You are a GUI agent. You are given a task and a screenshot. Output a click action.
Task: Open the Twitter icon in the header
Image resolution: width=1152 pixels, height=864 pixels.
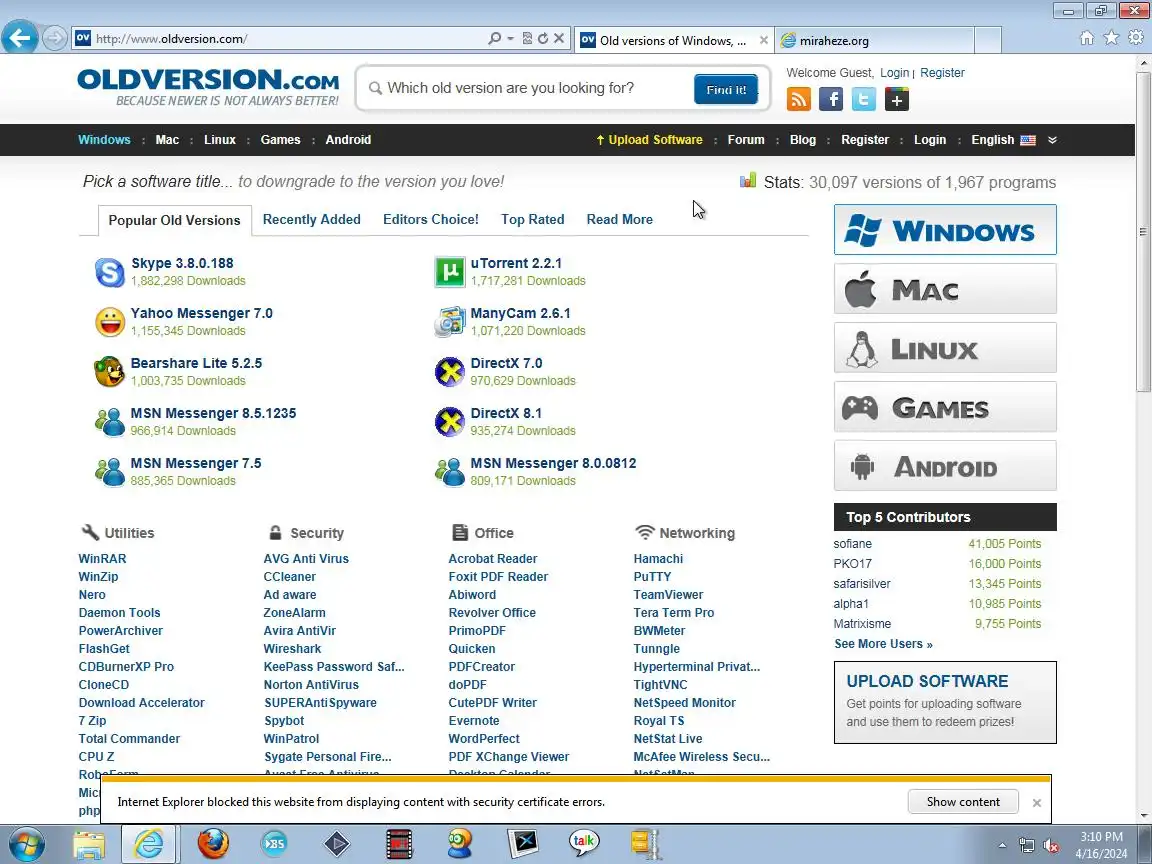pos(864,98)
